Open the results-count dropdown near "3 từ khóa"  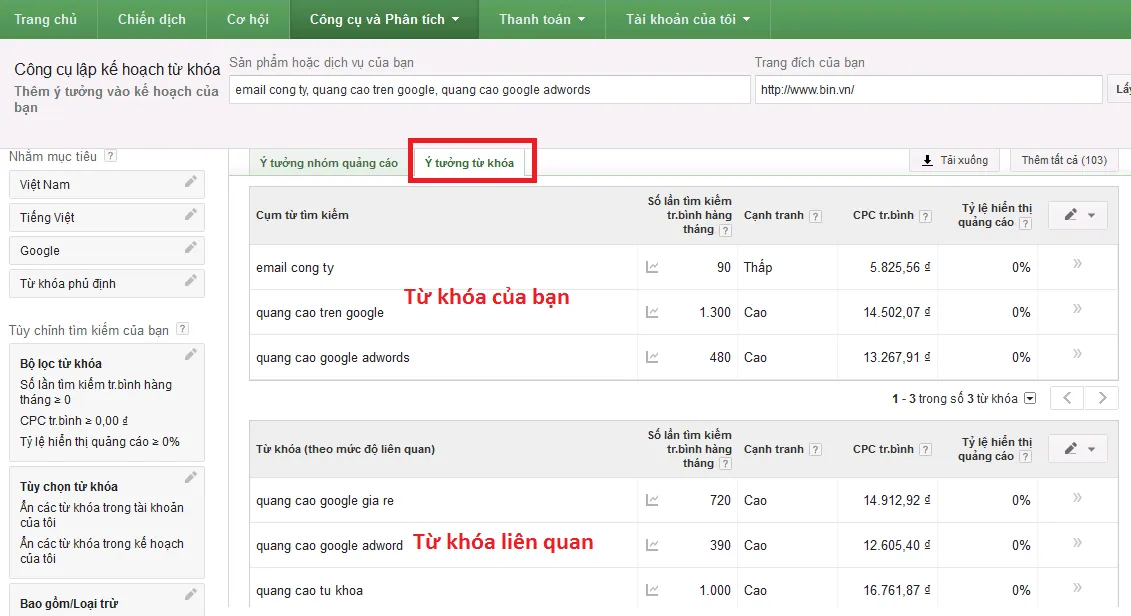[1030, 397]
